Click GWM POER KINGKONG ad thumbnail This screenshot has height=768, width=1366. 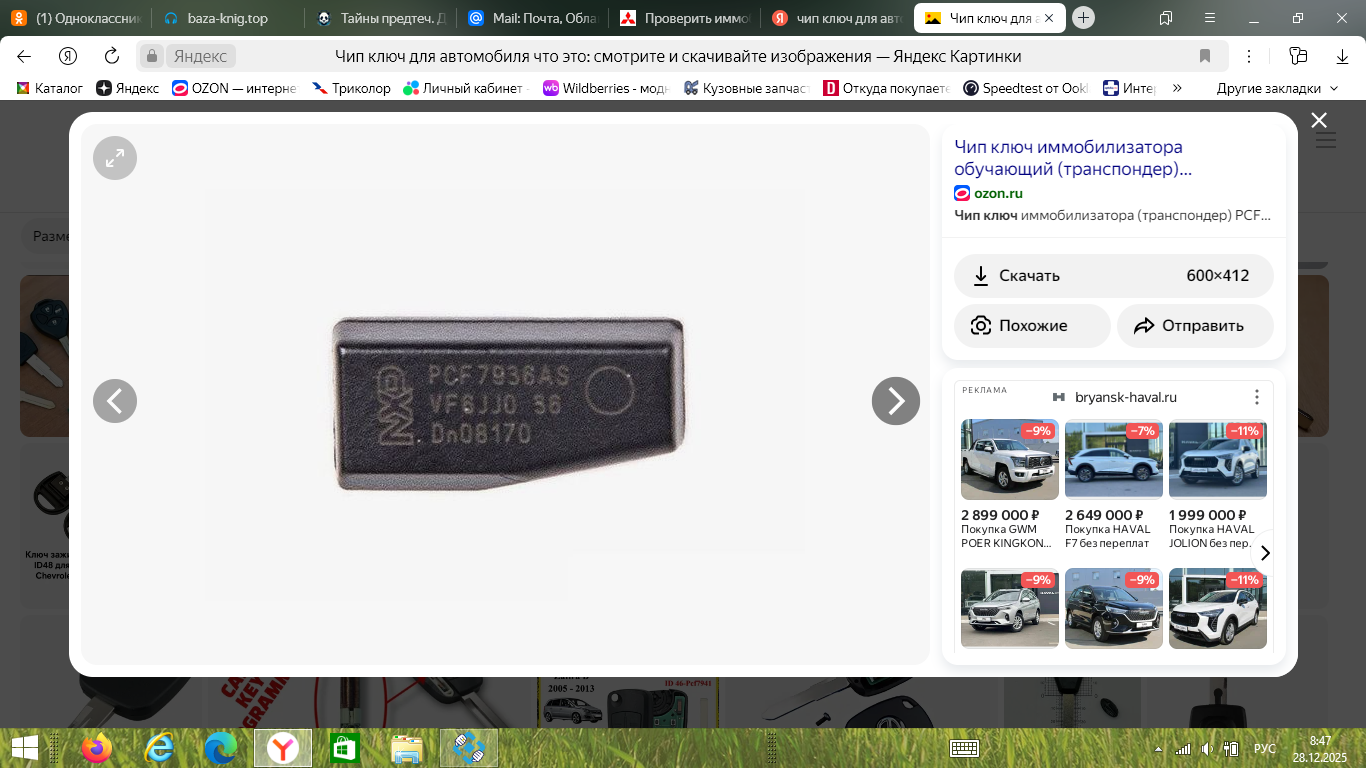[x=1009, y=460]
